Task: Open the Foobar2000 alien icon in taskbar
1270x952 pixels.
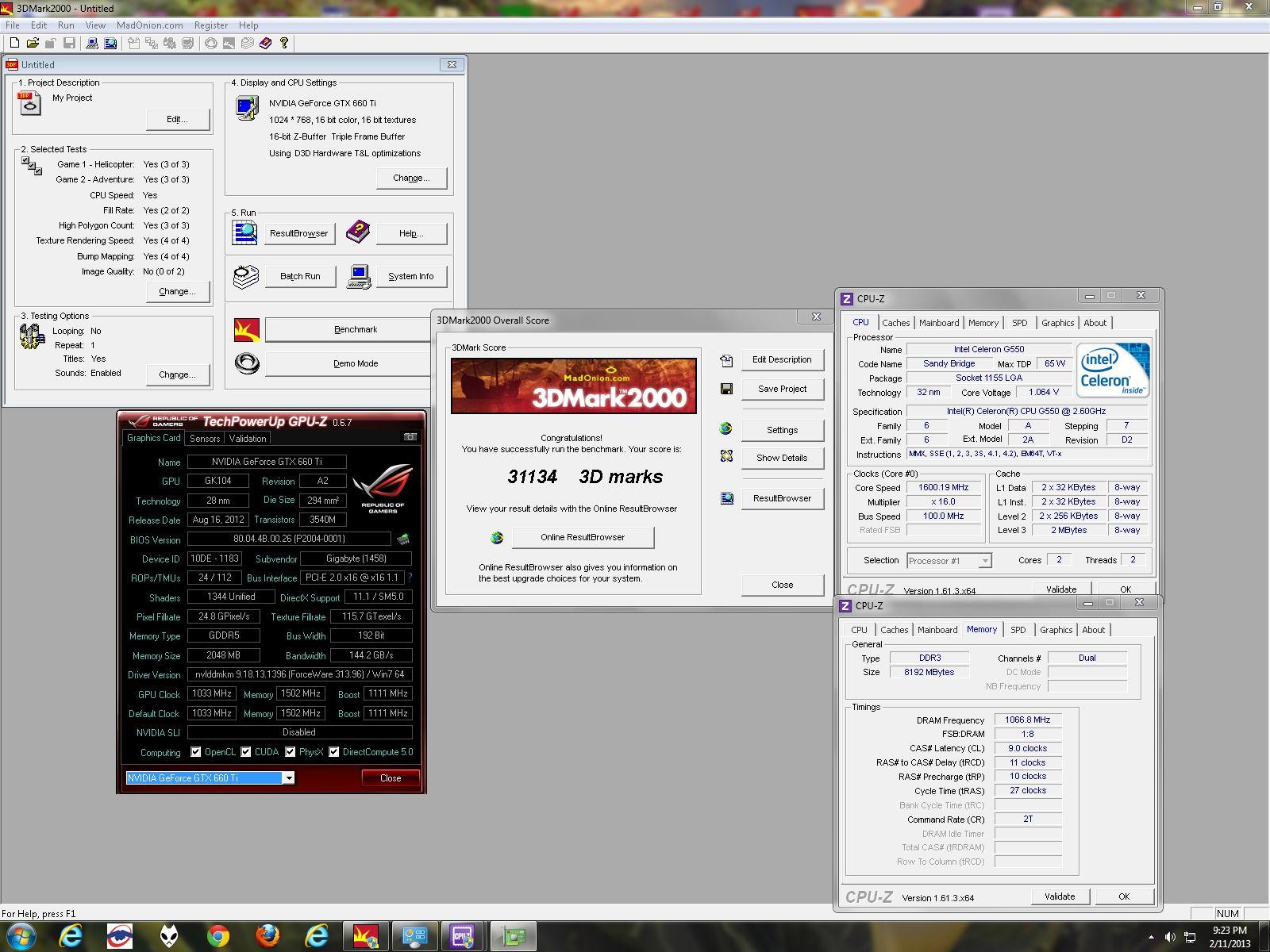Action: 169,936
